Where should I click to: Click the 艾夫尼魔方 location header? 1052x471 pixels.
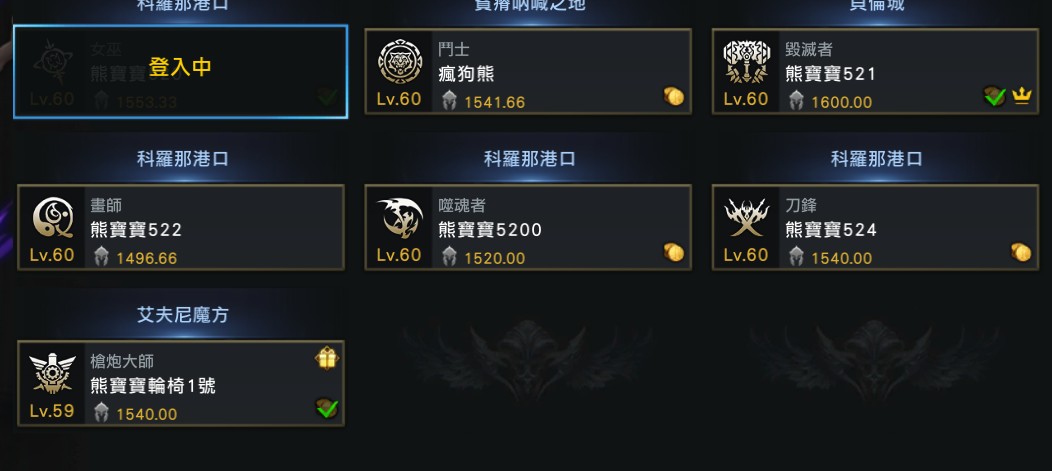(x=182, y=315)
